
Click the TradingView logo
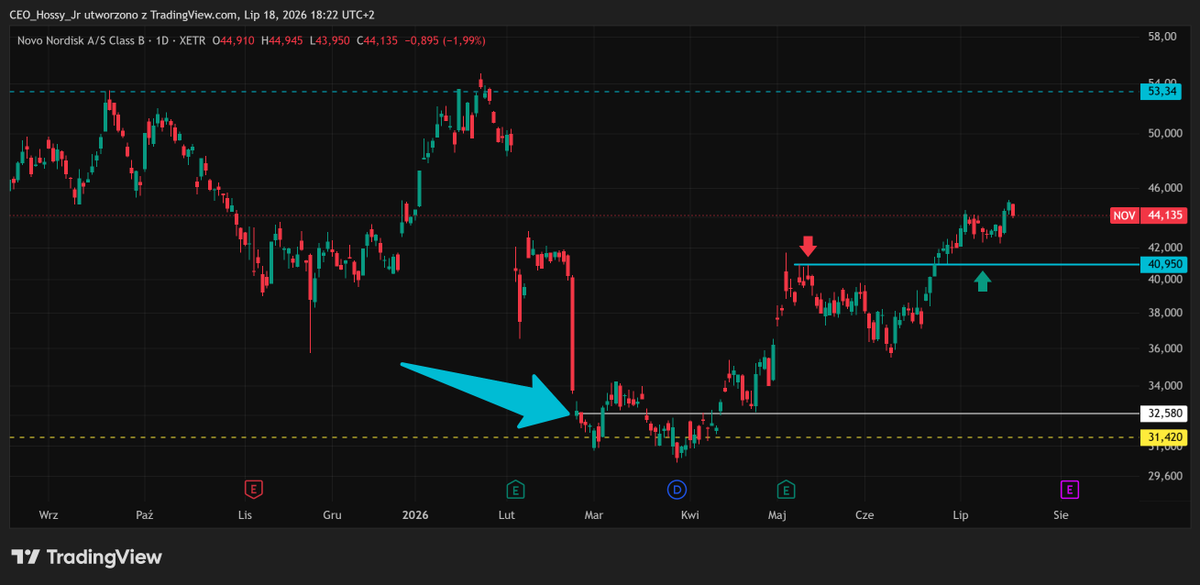tap(86, 557)
